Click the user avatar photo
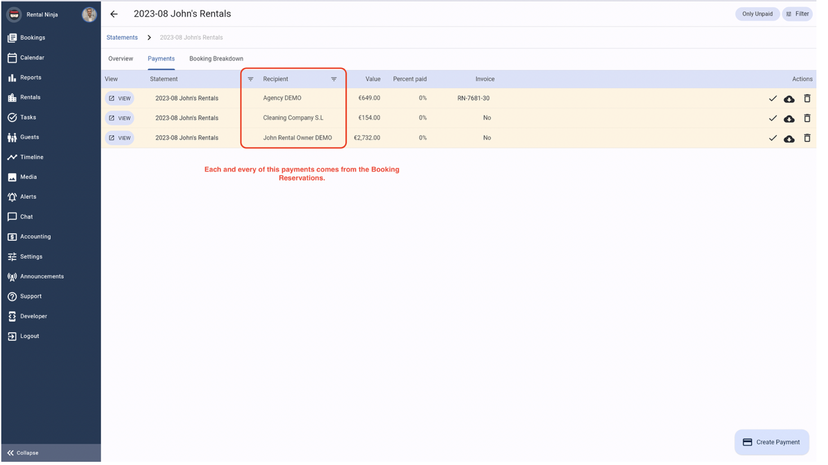This screenshot has height=465, width=828. [x=90, y=15]
